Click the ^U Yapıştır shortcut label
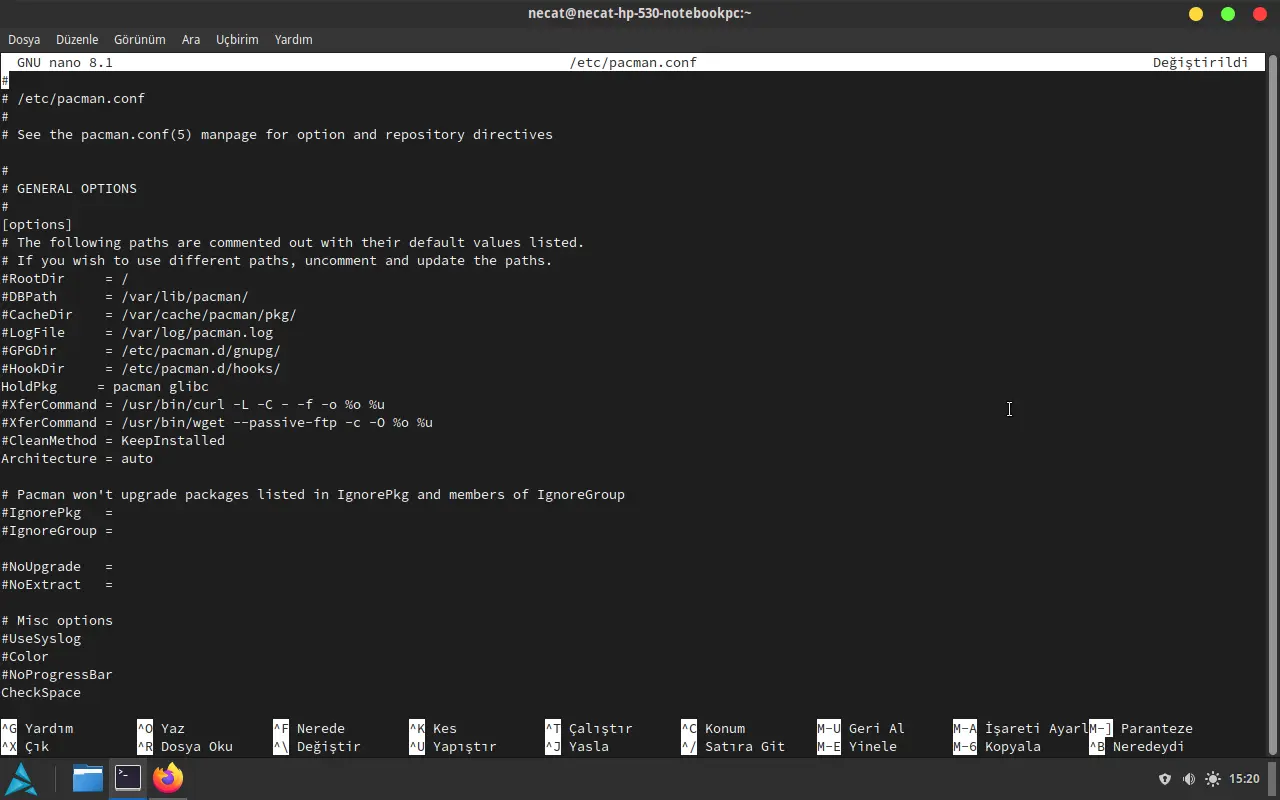 click(453, 746)
